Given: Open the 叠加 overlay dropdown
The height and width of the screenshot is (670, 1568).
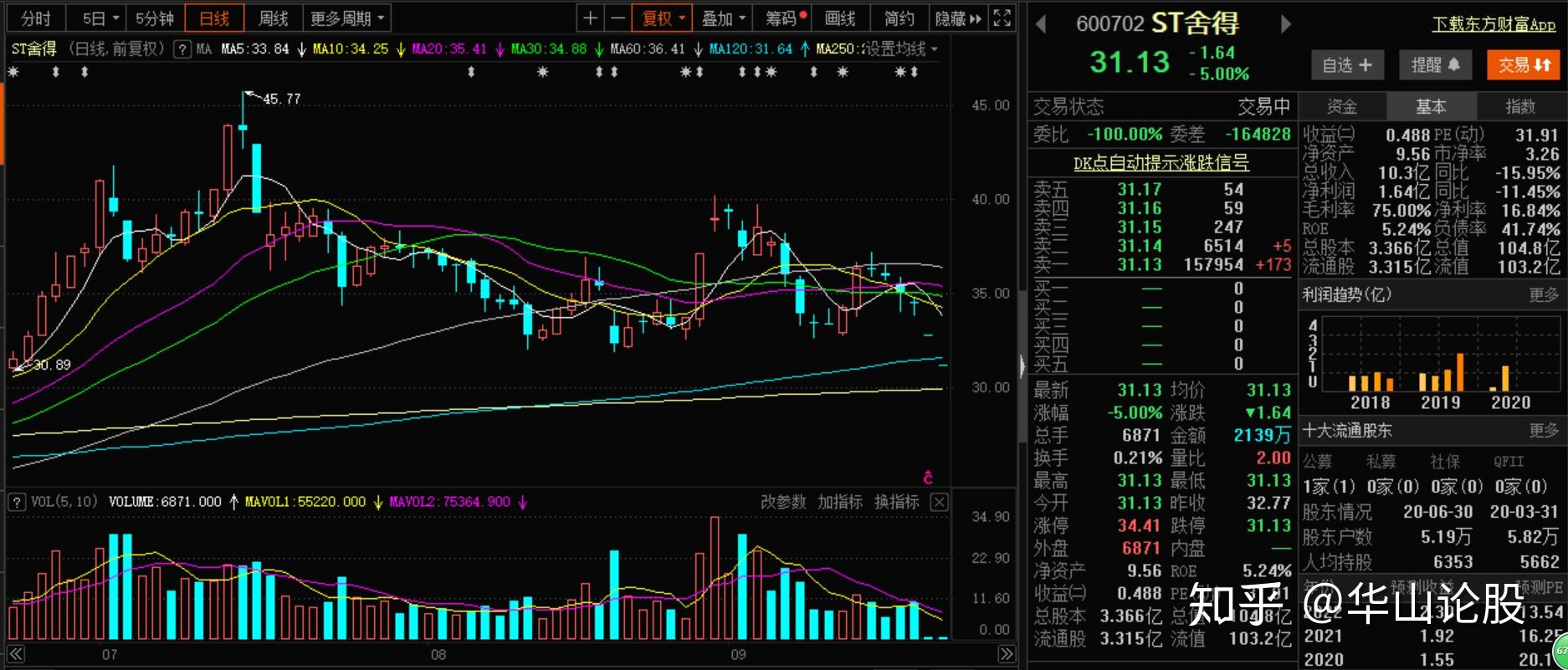Looking at the screenshot, I should [723, 18].
